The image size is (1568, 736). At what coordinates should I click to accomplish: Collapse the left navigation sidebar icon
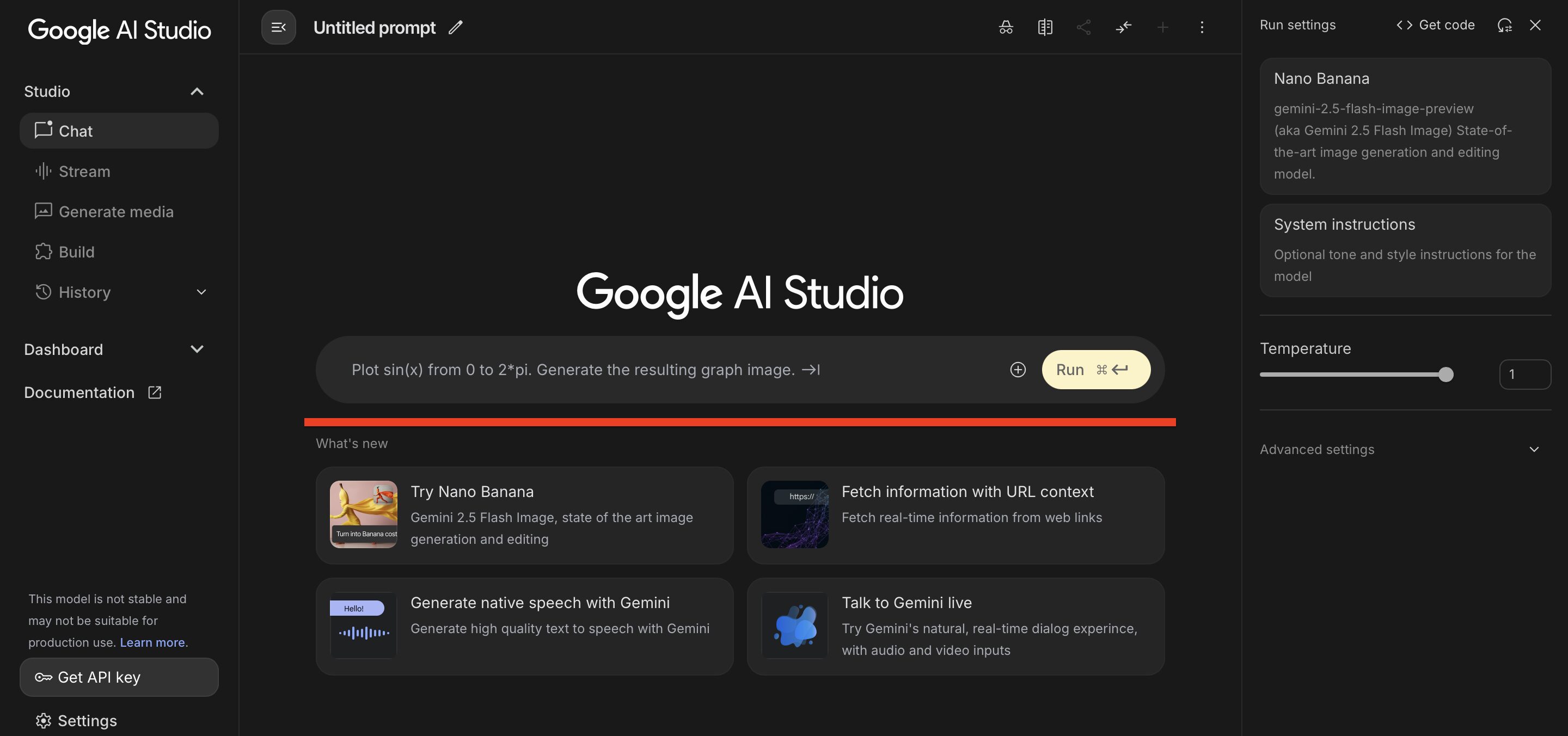[x=278, y=27]
